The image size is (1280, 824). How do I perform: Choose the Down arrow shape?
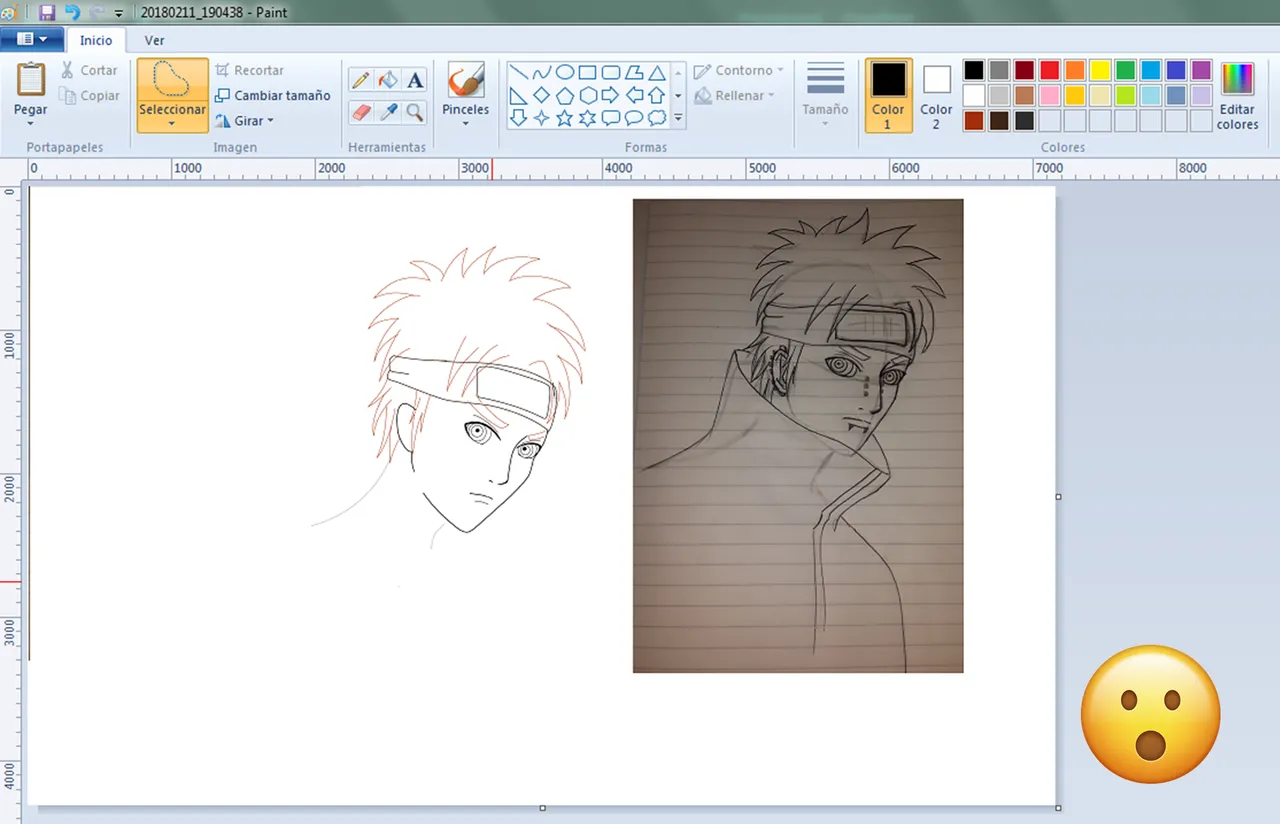(518, 118)
